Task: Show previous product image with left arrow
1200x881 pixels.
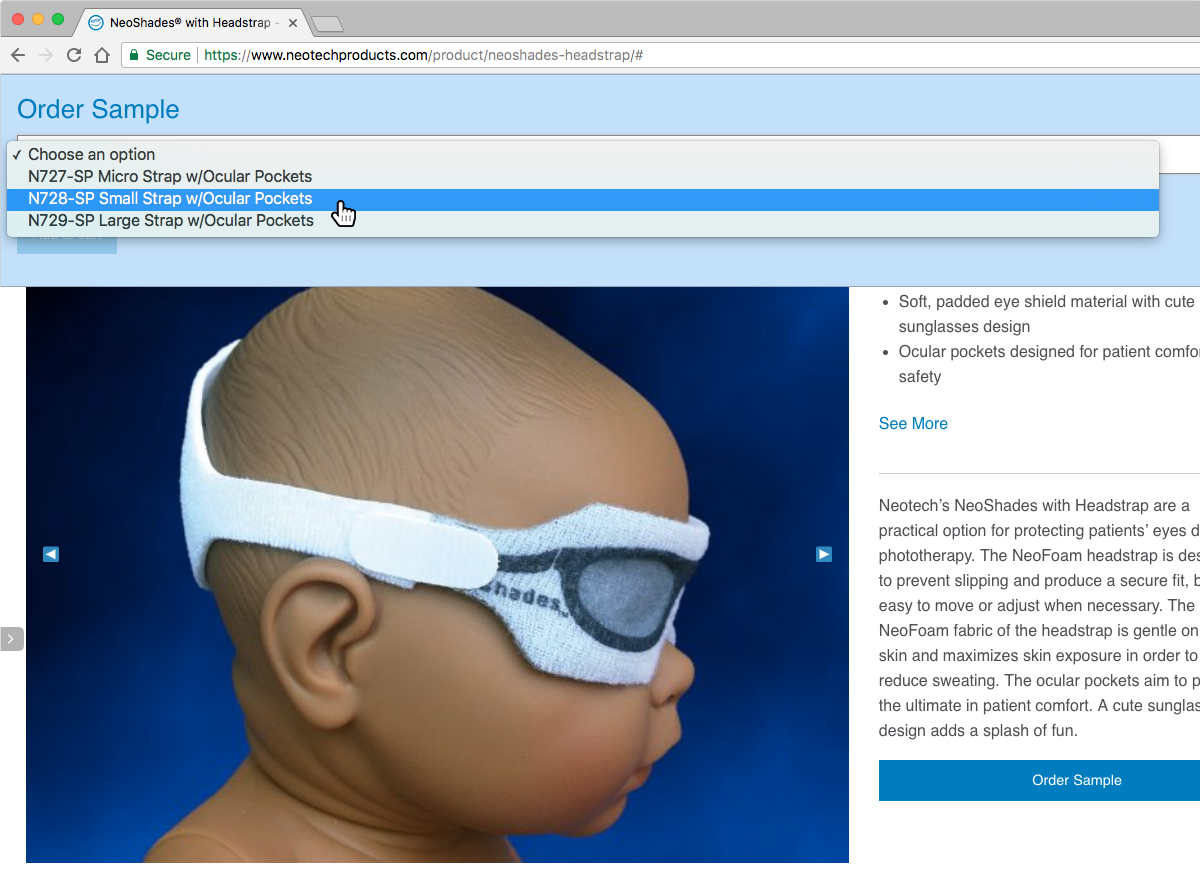Action: point(51,554)
